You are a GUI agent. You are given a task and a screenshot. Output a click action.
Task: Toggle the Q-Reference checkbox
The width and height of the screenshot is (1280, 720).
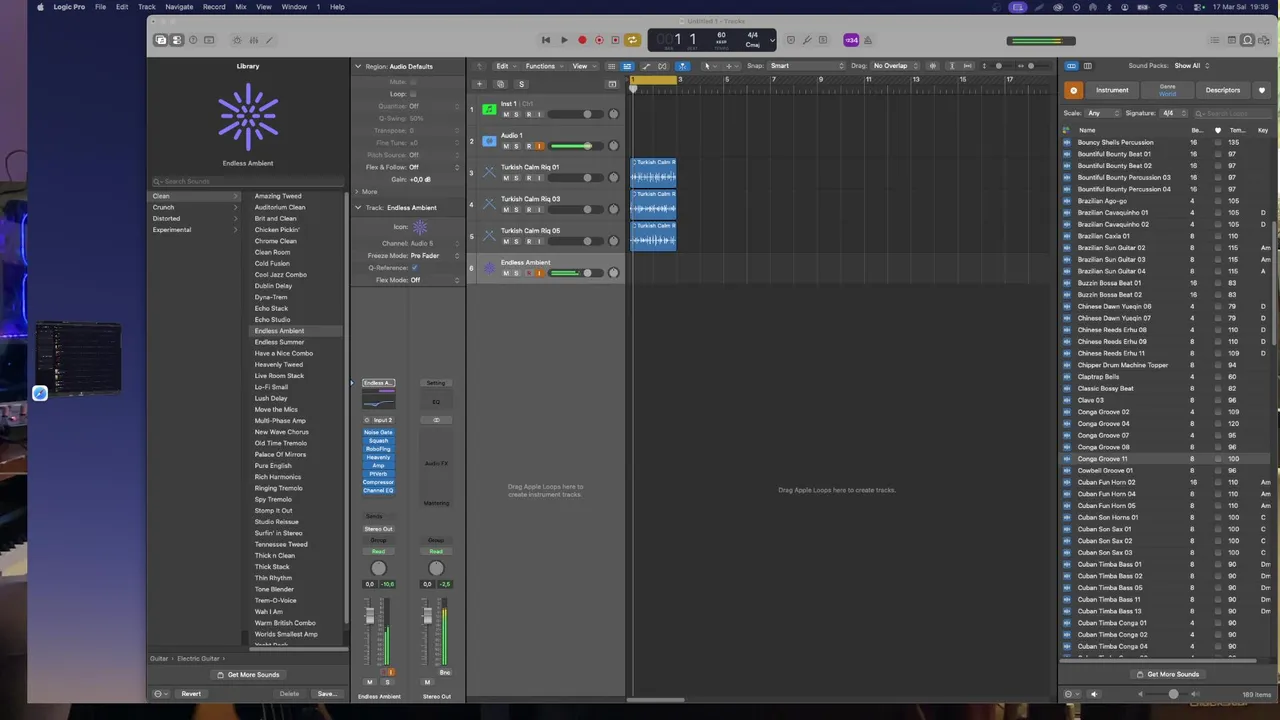click(414, 268)
